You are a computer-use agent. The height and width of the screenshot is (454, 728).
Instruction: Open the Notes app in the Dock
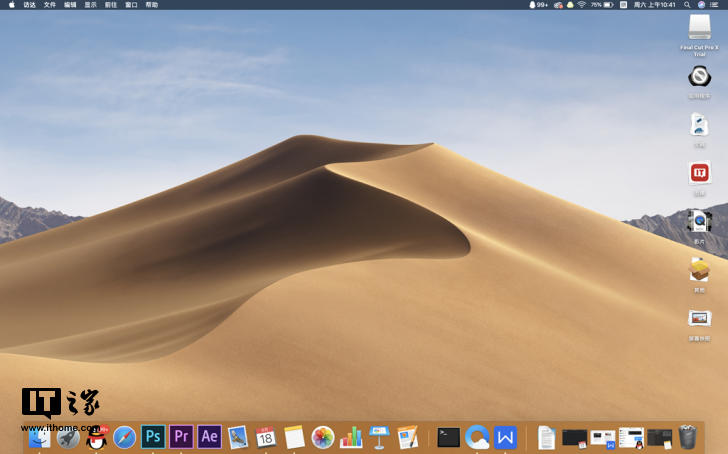(x=294, y=437)
